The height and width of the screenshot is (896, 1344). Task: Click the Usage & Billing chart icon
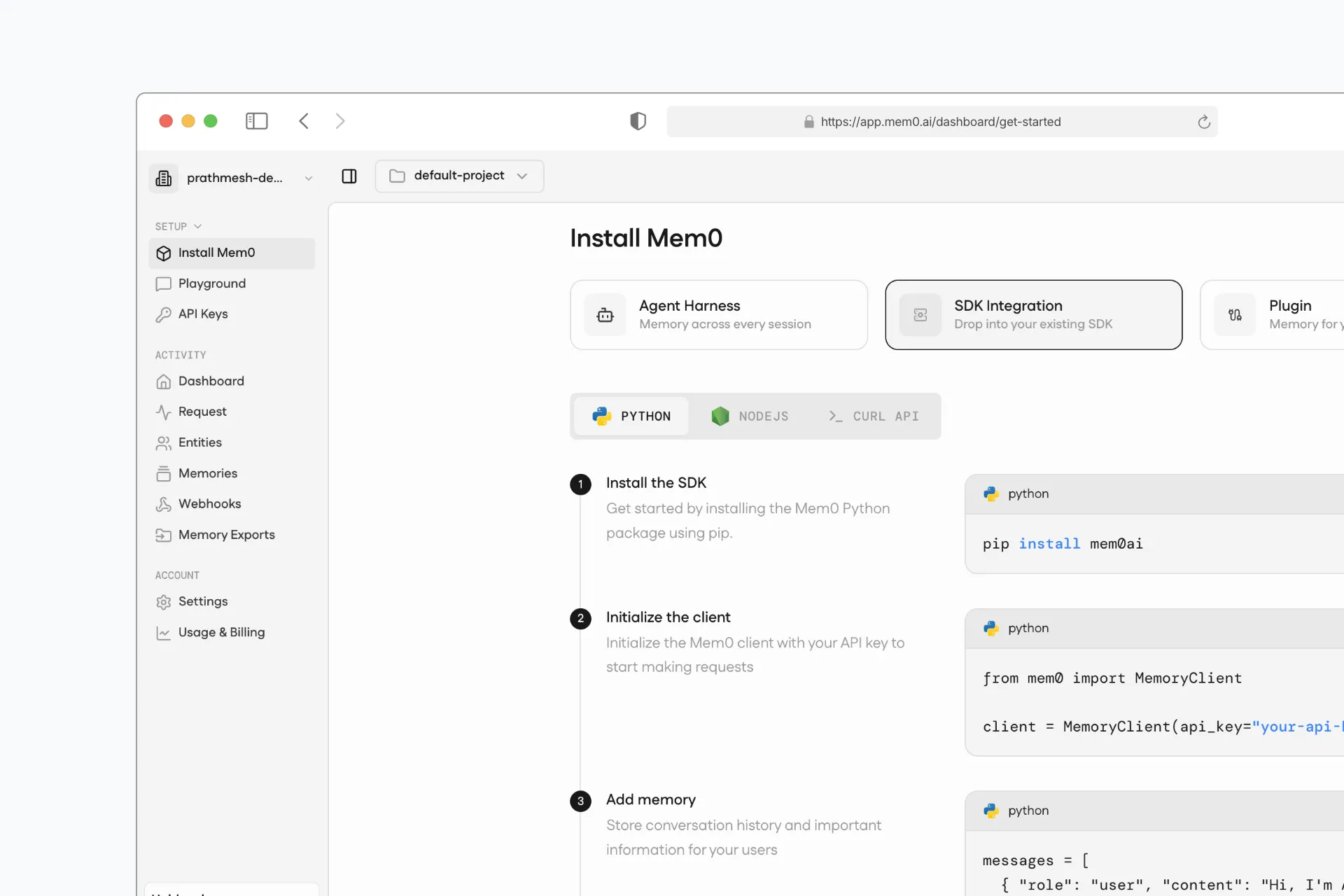coord(164,633)
